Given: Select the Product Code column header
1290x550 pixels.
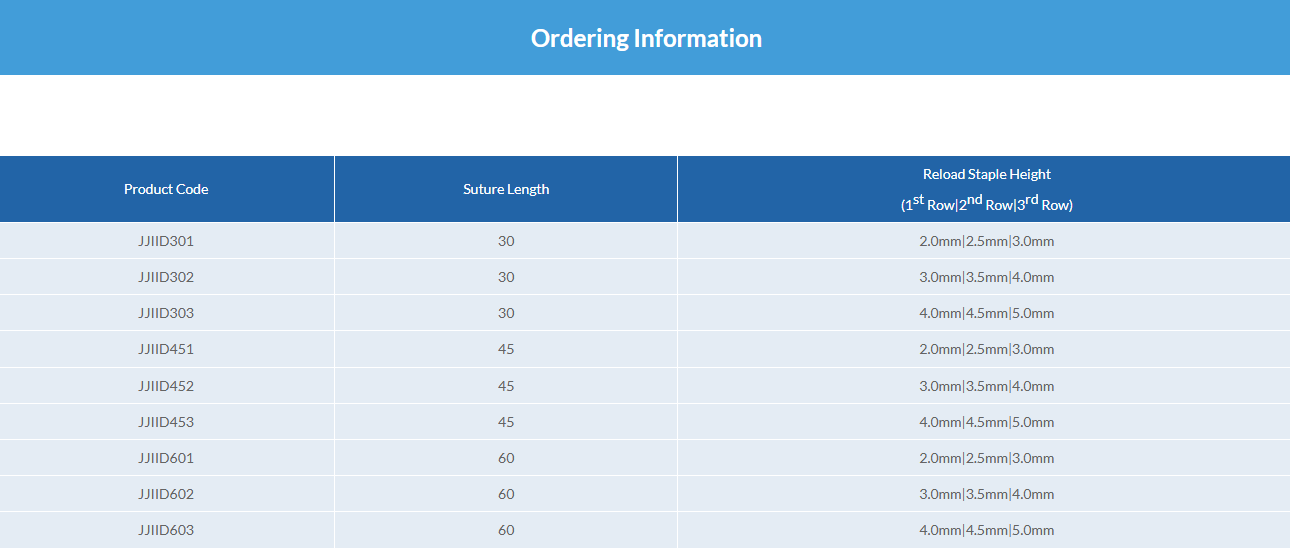Looking at the screenshot, I should point(166,189).
